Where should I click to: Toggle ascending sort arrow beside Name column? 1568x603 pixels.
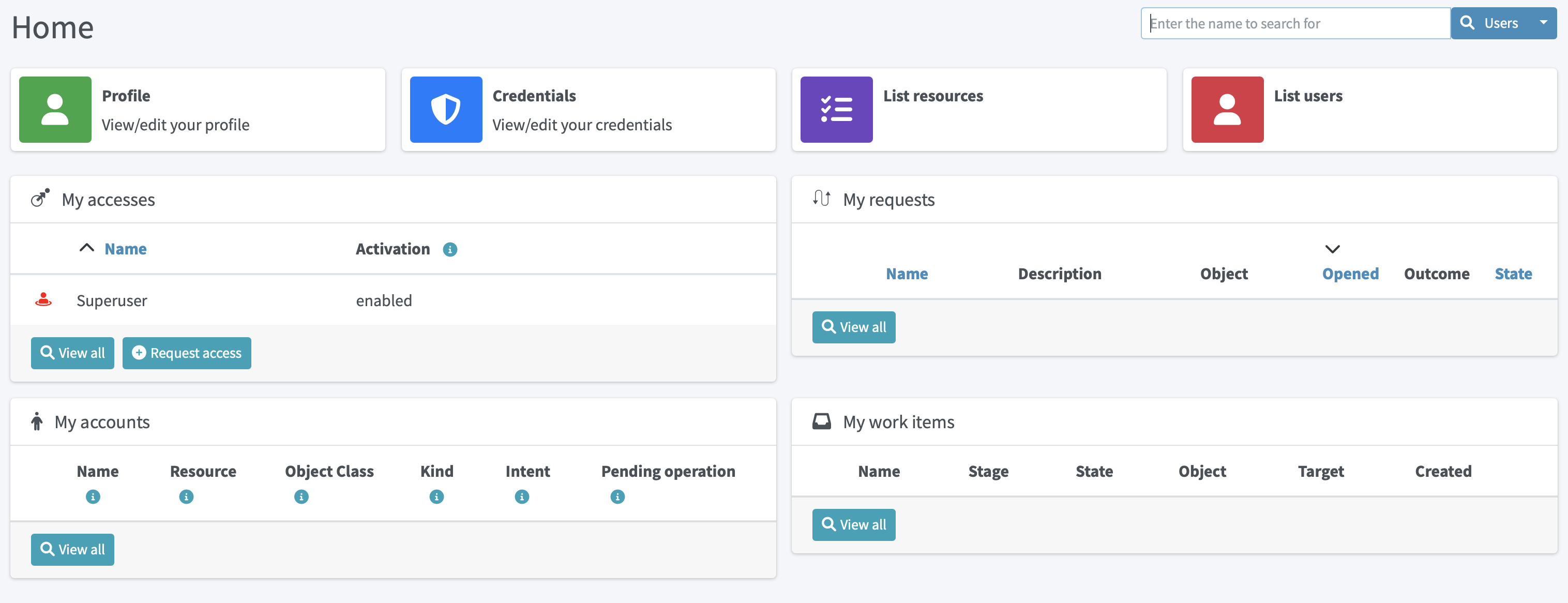tap(86, 248)
